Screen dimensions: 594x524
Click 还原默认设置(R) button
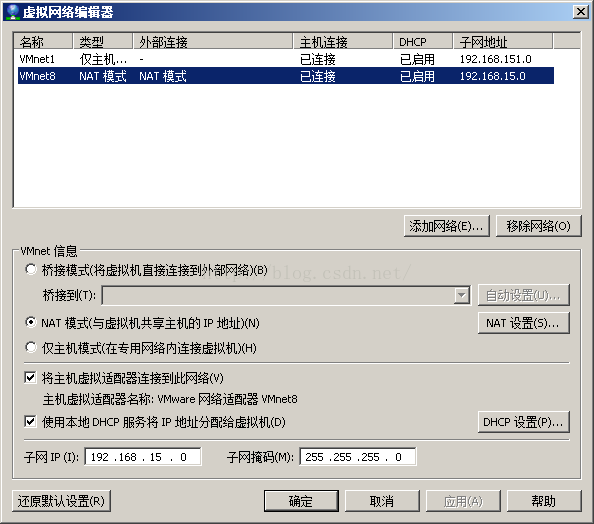click(x=61, y=501)
